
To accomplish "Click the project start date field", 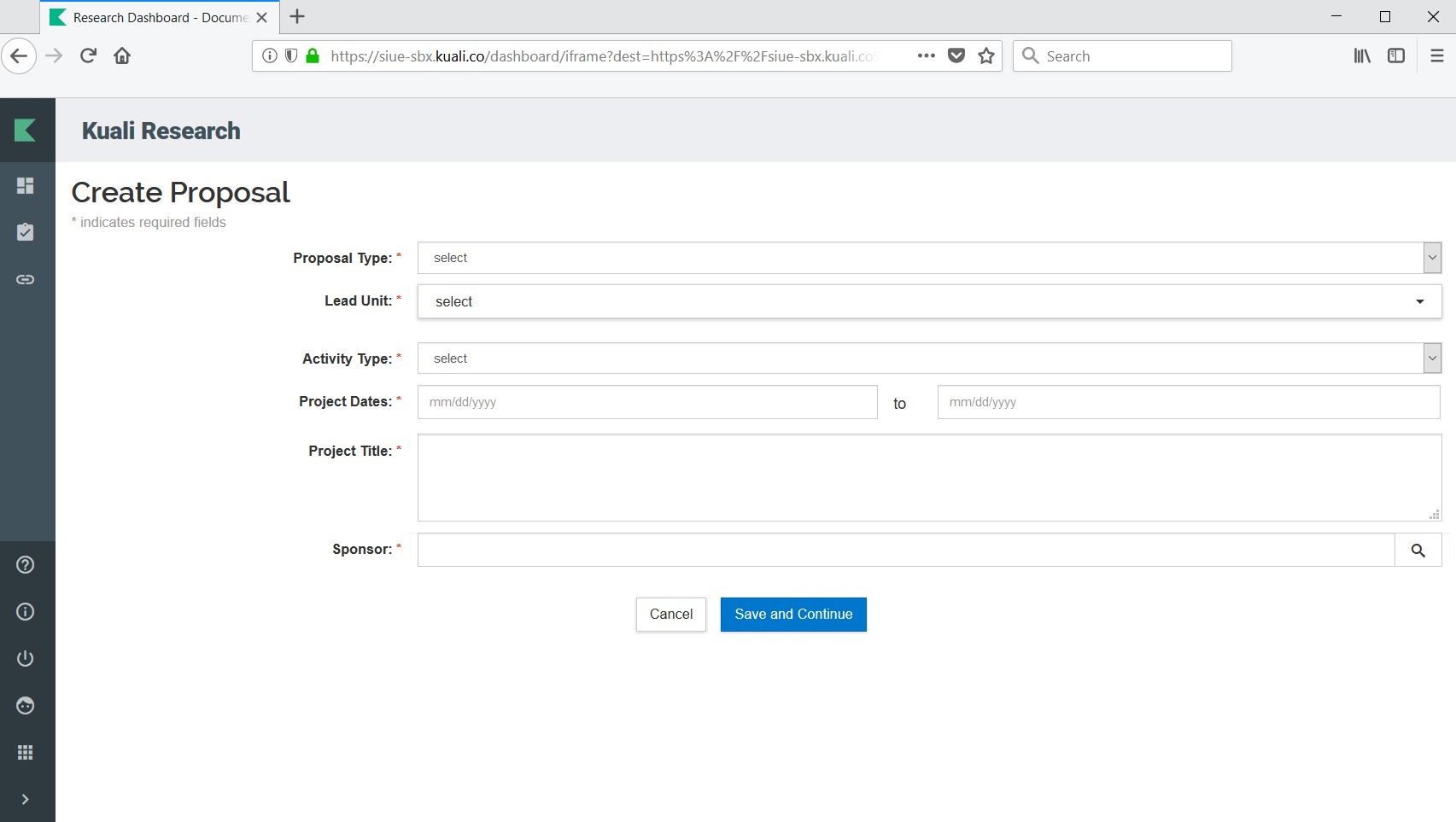I will (646, 402).
